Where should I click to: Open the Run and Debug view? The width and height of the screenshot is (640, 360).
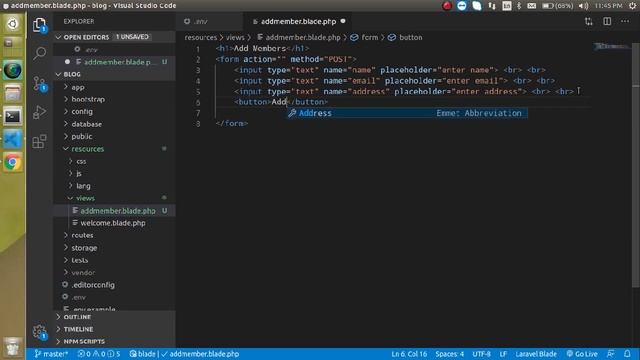(40, 112)
